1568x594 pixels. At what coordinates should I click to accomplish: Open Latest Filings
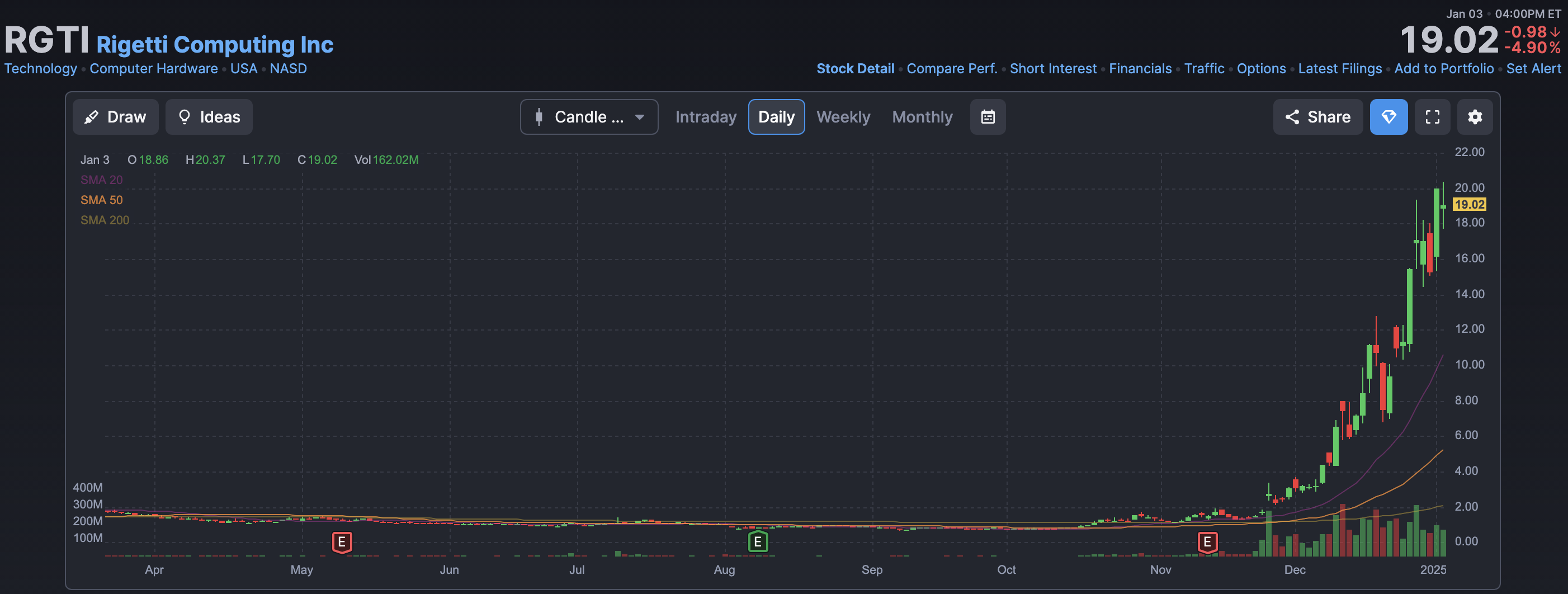click(1340, 69)
